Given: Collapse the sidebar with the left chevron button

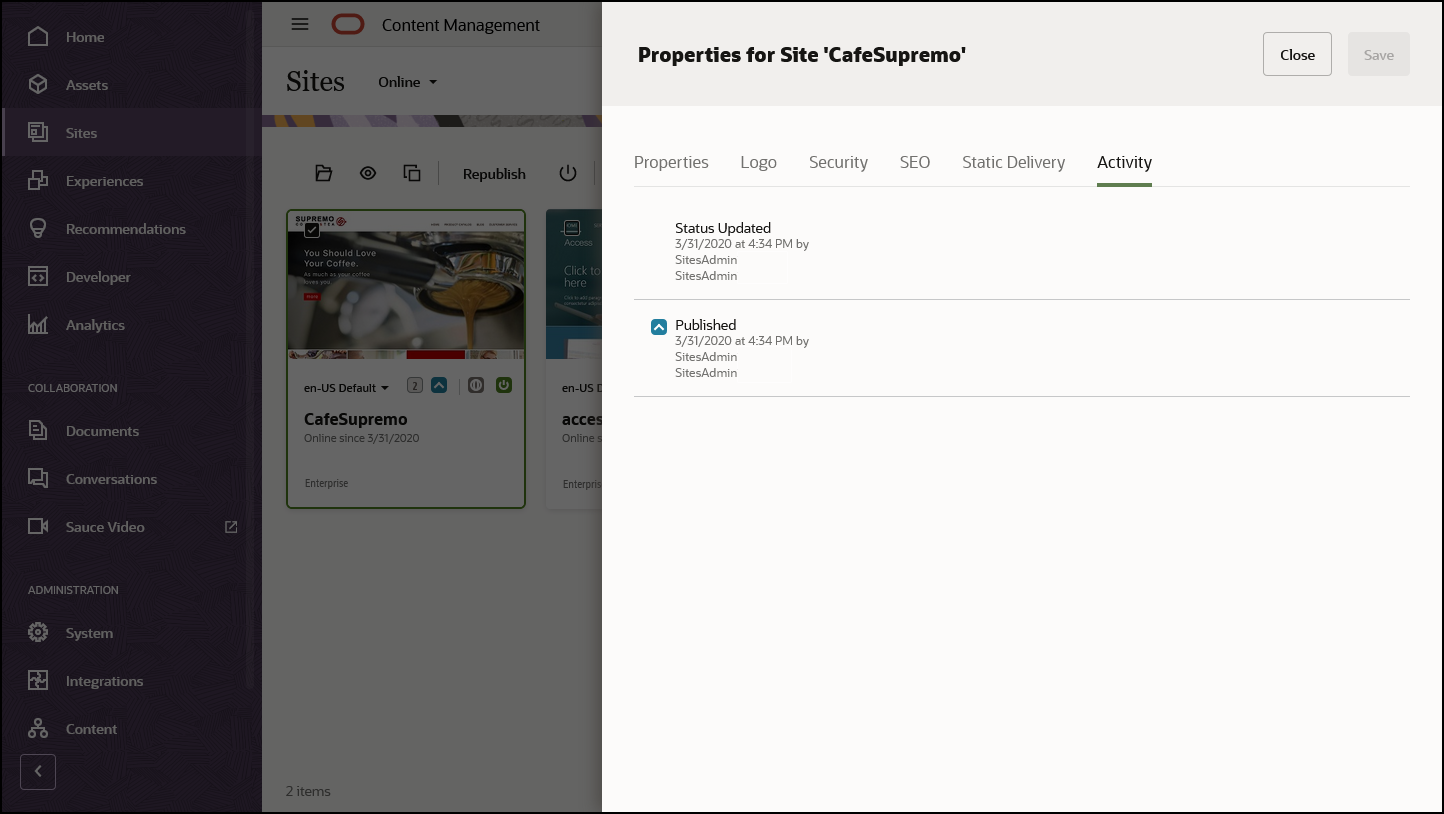Looking at the screenshot, I should point(38,772).
